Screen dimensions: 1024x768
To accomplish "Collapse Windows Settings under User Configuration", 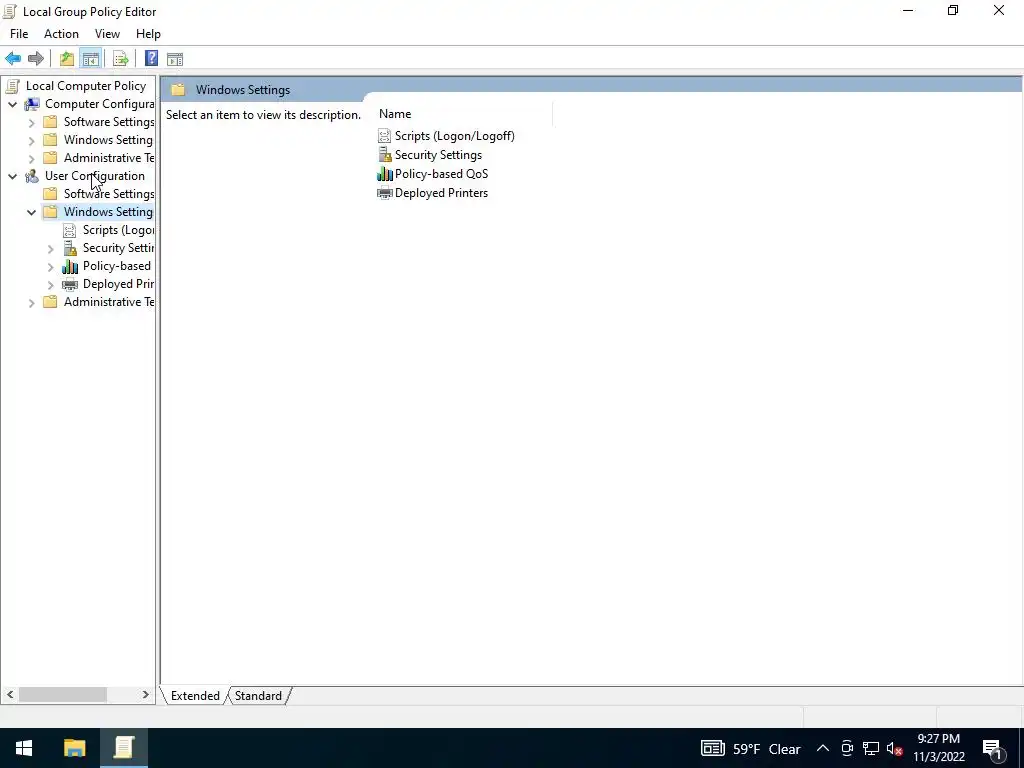I will pos(31,212).
